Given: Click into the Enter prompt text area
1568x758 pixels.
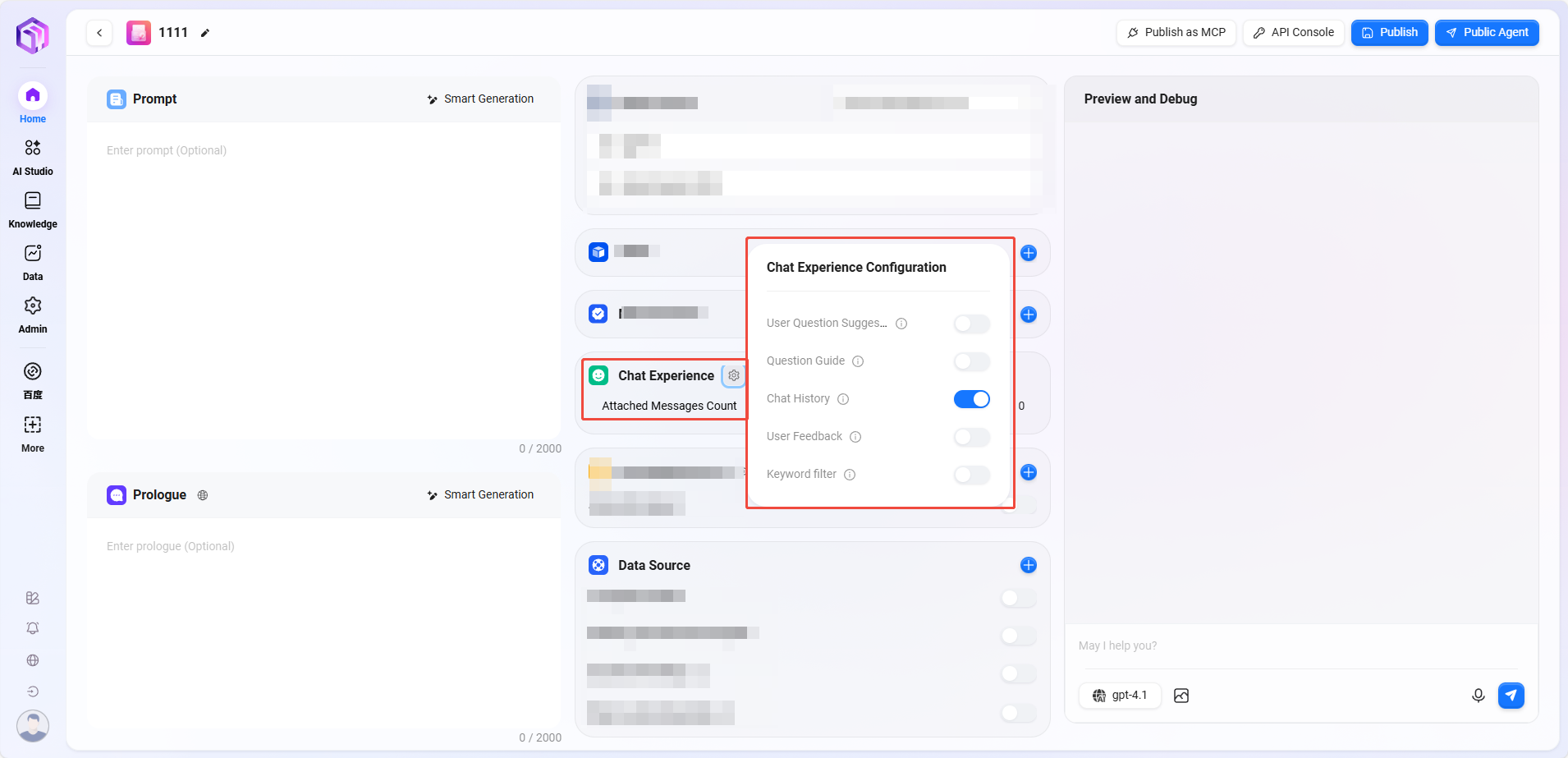Looking at the screenshot, I should pyautogui.click(x=323, y=279).
